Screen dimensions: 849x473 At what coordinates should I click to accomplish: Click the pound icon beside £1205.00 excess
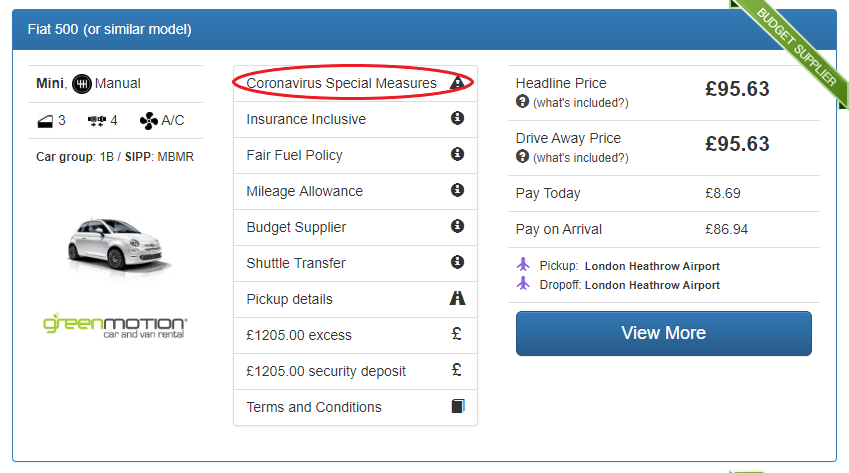[x=457, y=335]
